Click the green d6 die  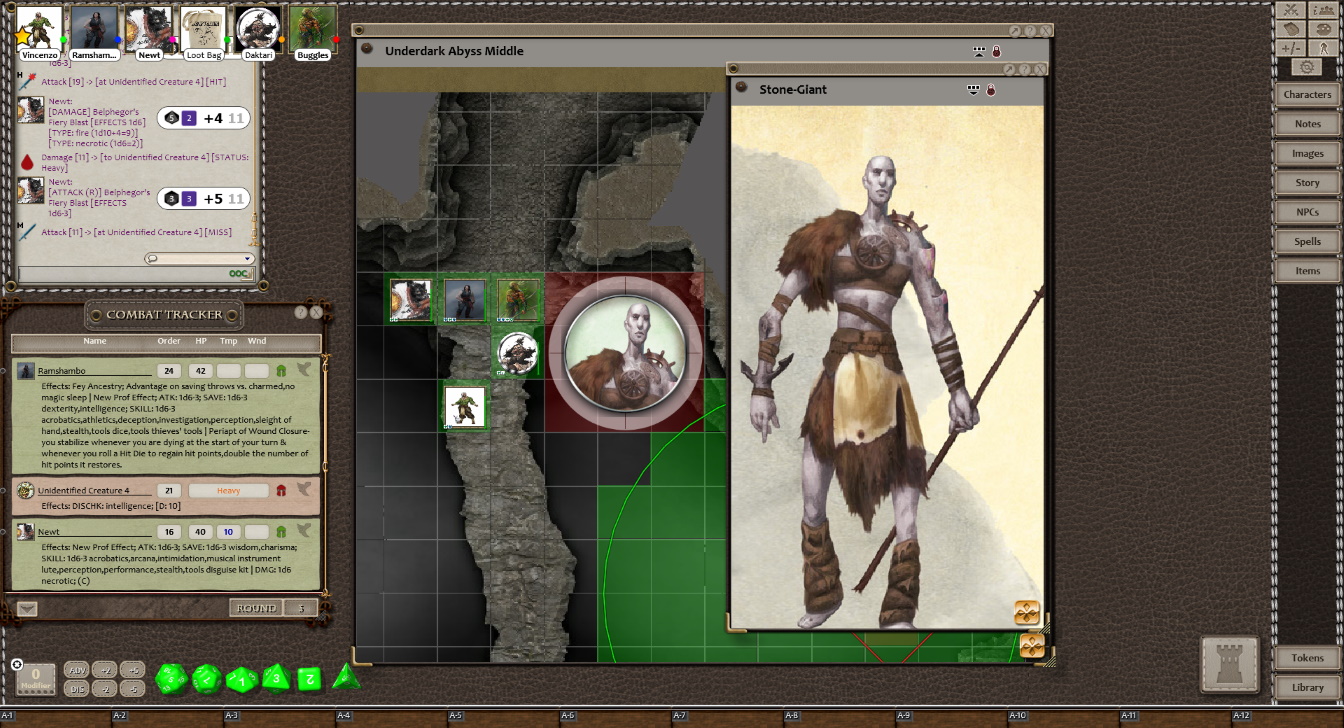(309, 680)
